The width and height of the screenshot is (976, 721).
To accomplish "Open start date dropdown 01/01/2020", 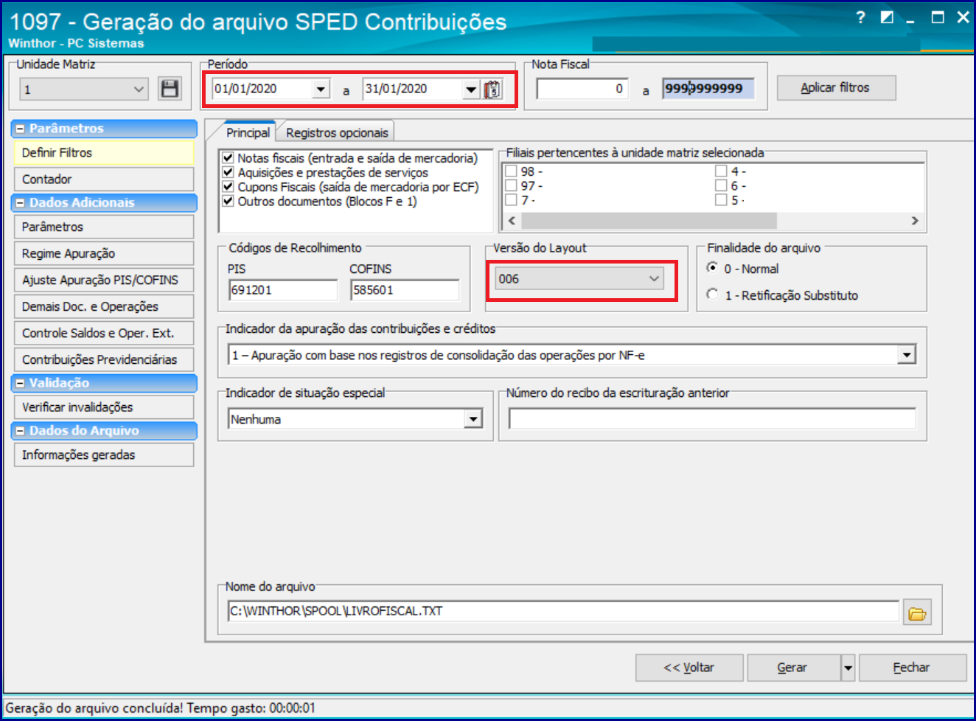I will (x=321, y=90).
